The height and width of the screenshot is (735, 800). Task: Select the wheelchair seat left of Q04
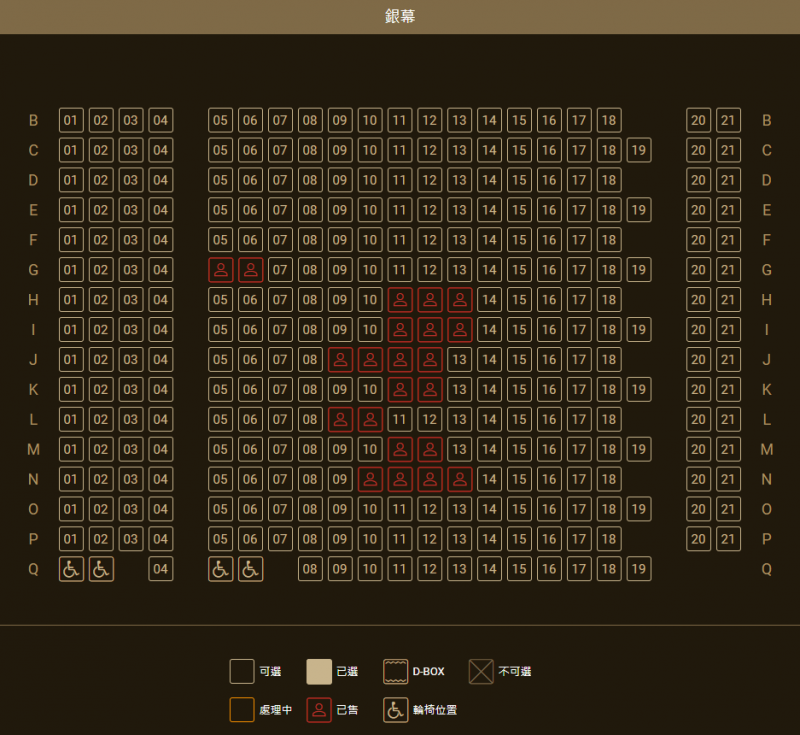101,569
